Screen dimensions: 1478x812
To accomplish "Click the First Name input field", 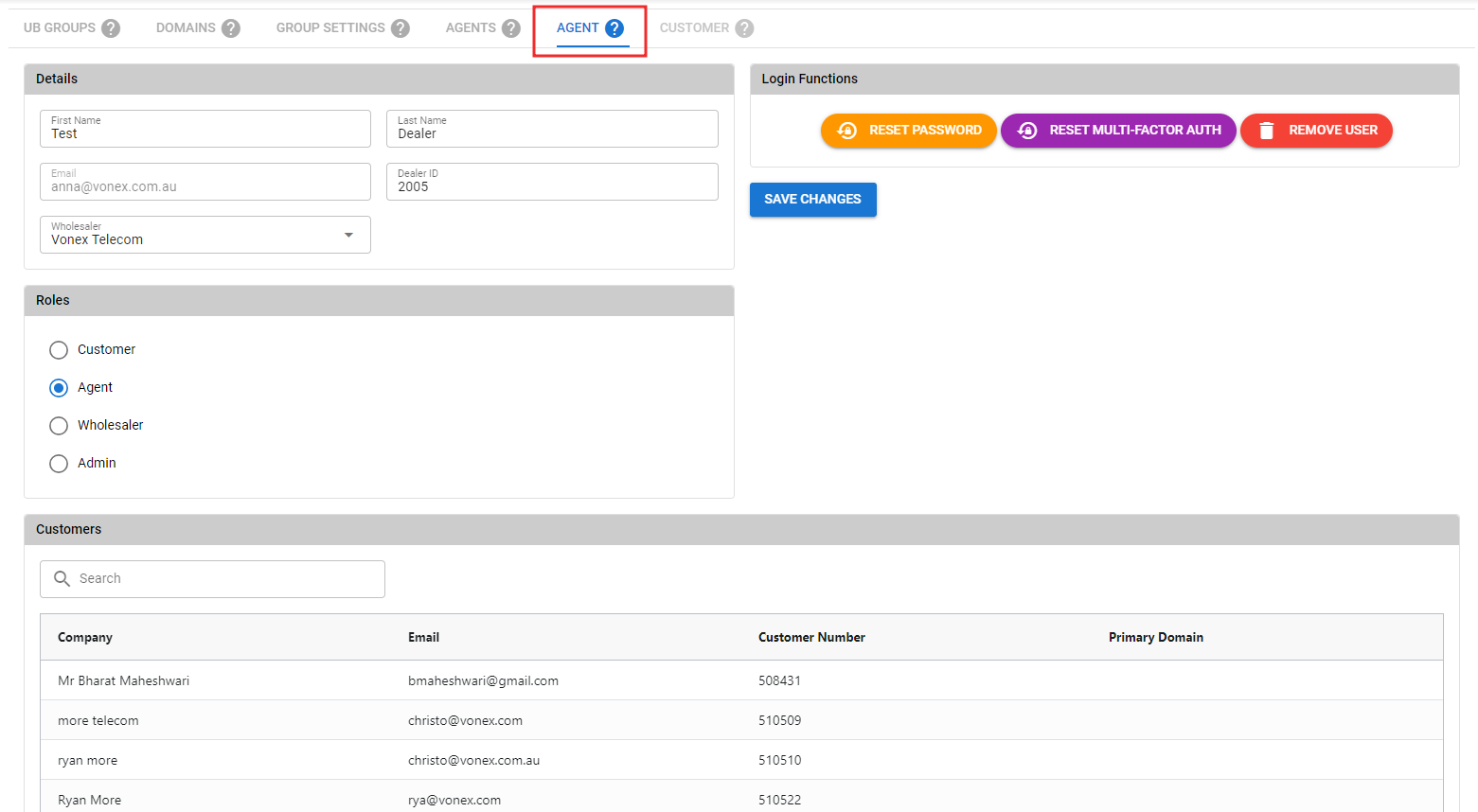I will point(205,133).
